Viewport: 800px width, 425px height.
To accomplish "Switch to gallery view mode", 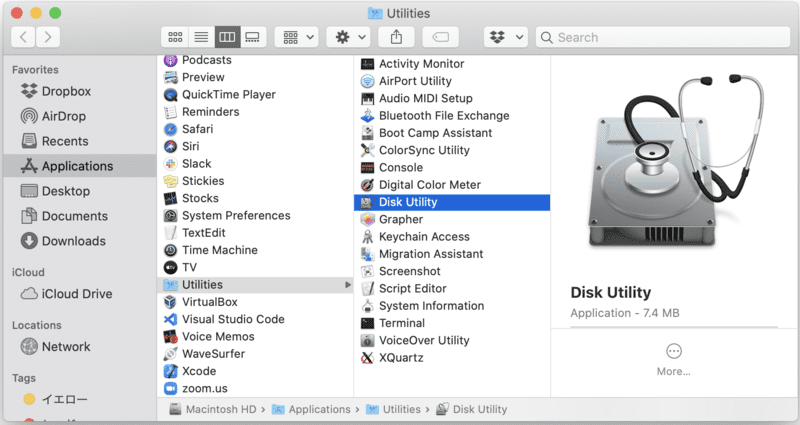I will [x=252, y=37].
